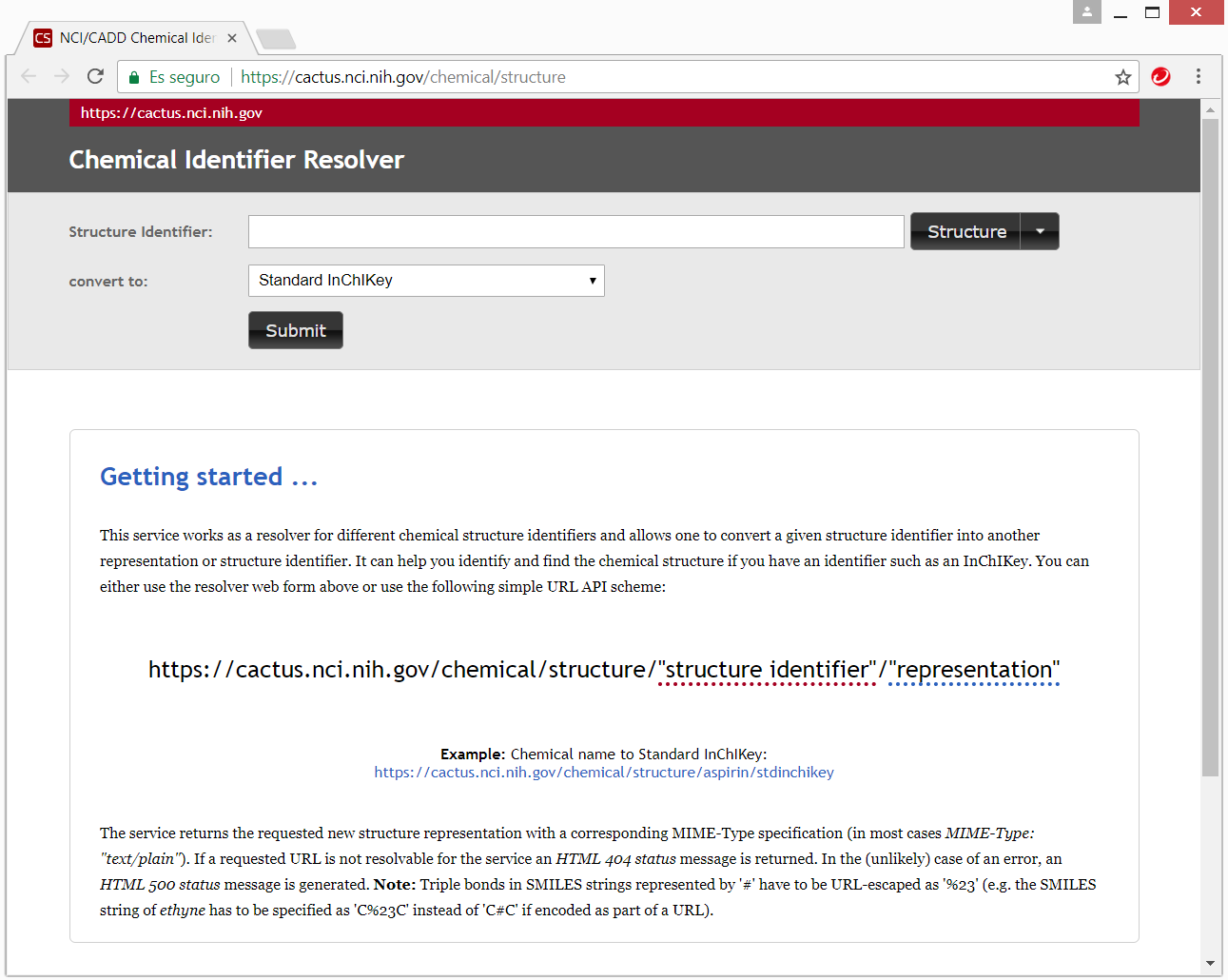Image resolution: width=1228 pixels, height=980 pixels.
Task: Close the NCI/CADD Chemical tab
Action: coord(232,38)
